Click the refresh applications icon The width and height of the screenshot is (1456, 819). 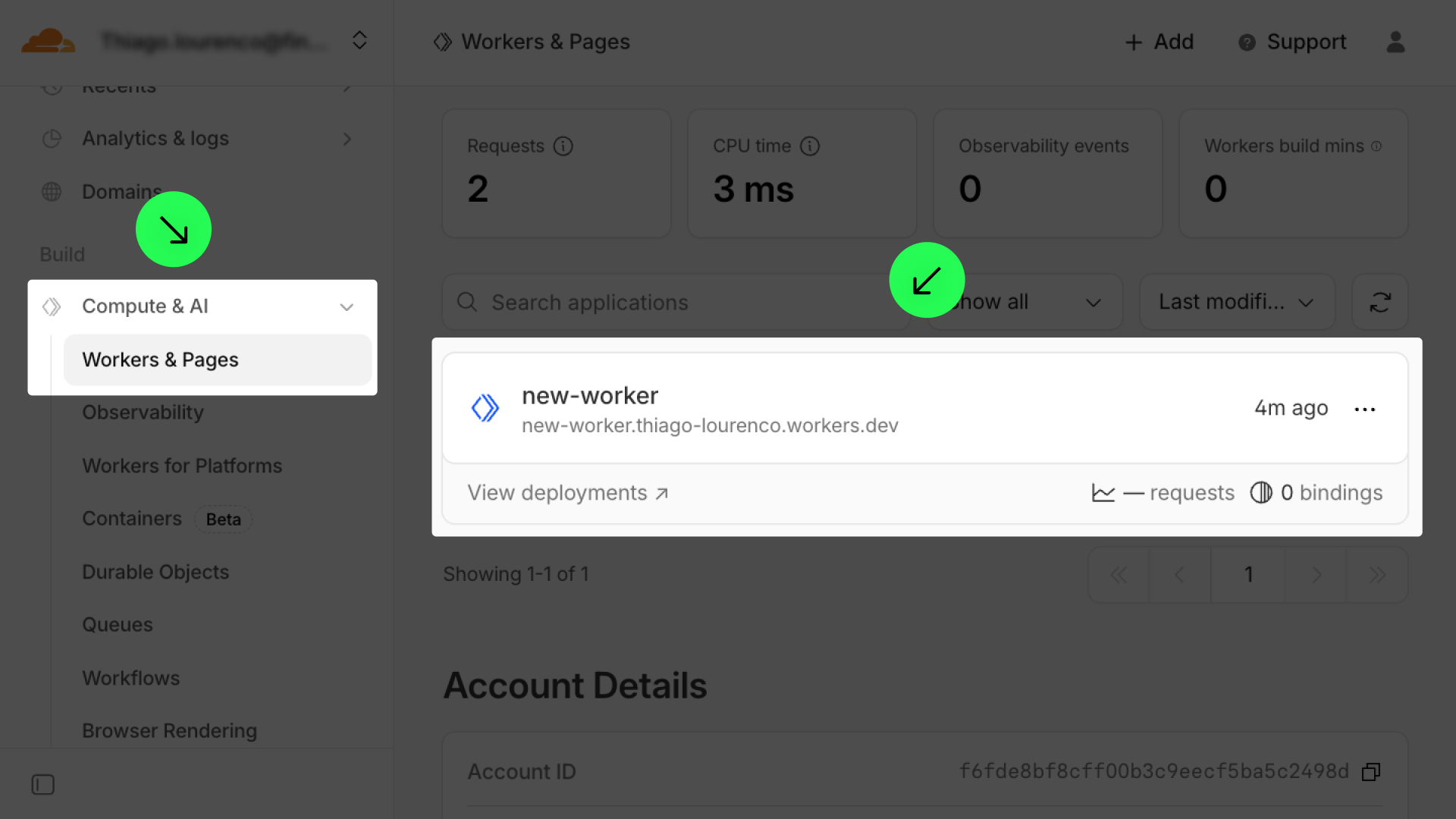(x=1379, y=303)
